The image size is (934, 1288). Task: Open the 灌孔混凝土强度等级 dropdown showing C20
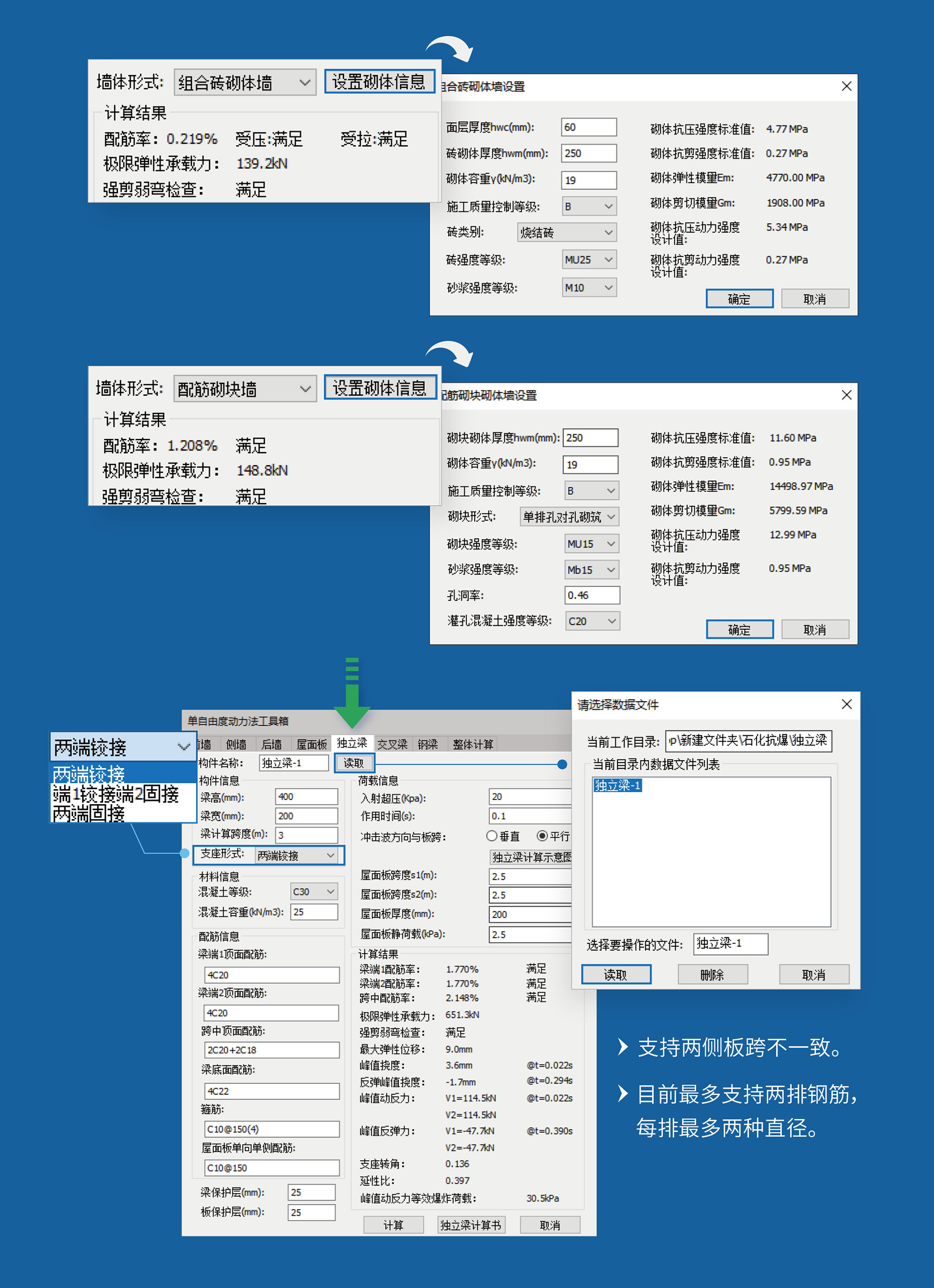click(592, 621)
